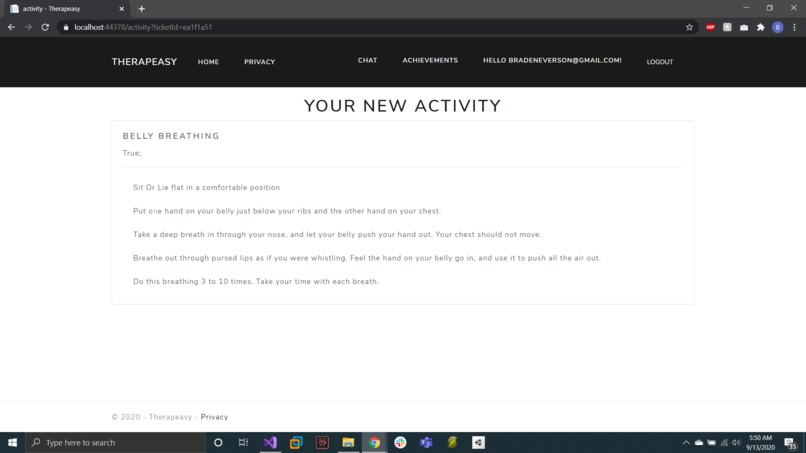This screenshot has width=806, height=453.
Task: Click the 'True;' text
Action: (132, 153)
